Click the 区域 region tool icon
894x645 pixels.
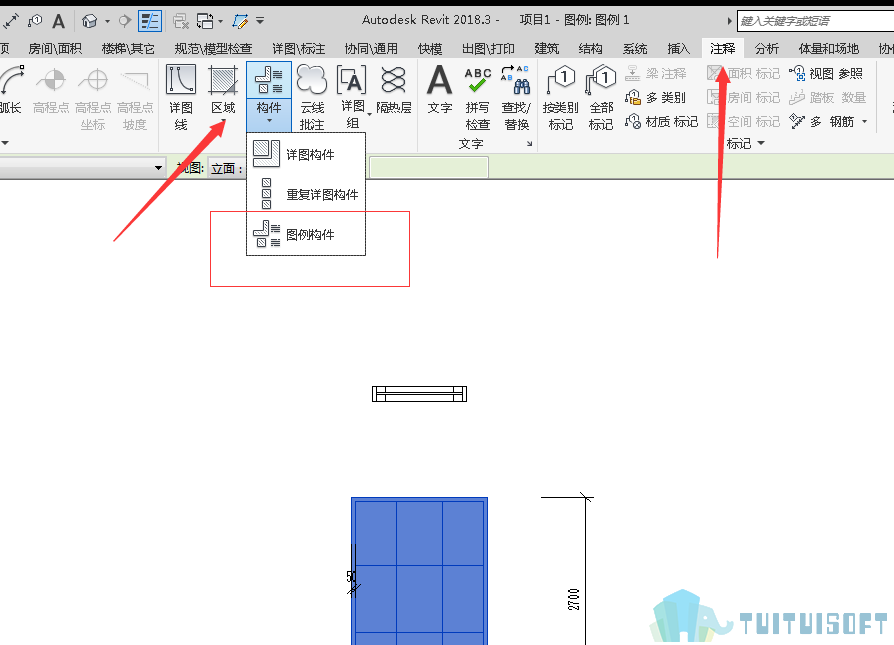[x=223, y=80]
